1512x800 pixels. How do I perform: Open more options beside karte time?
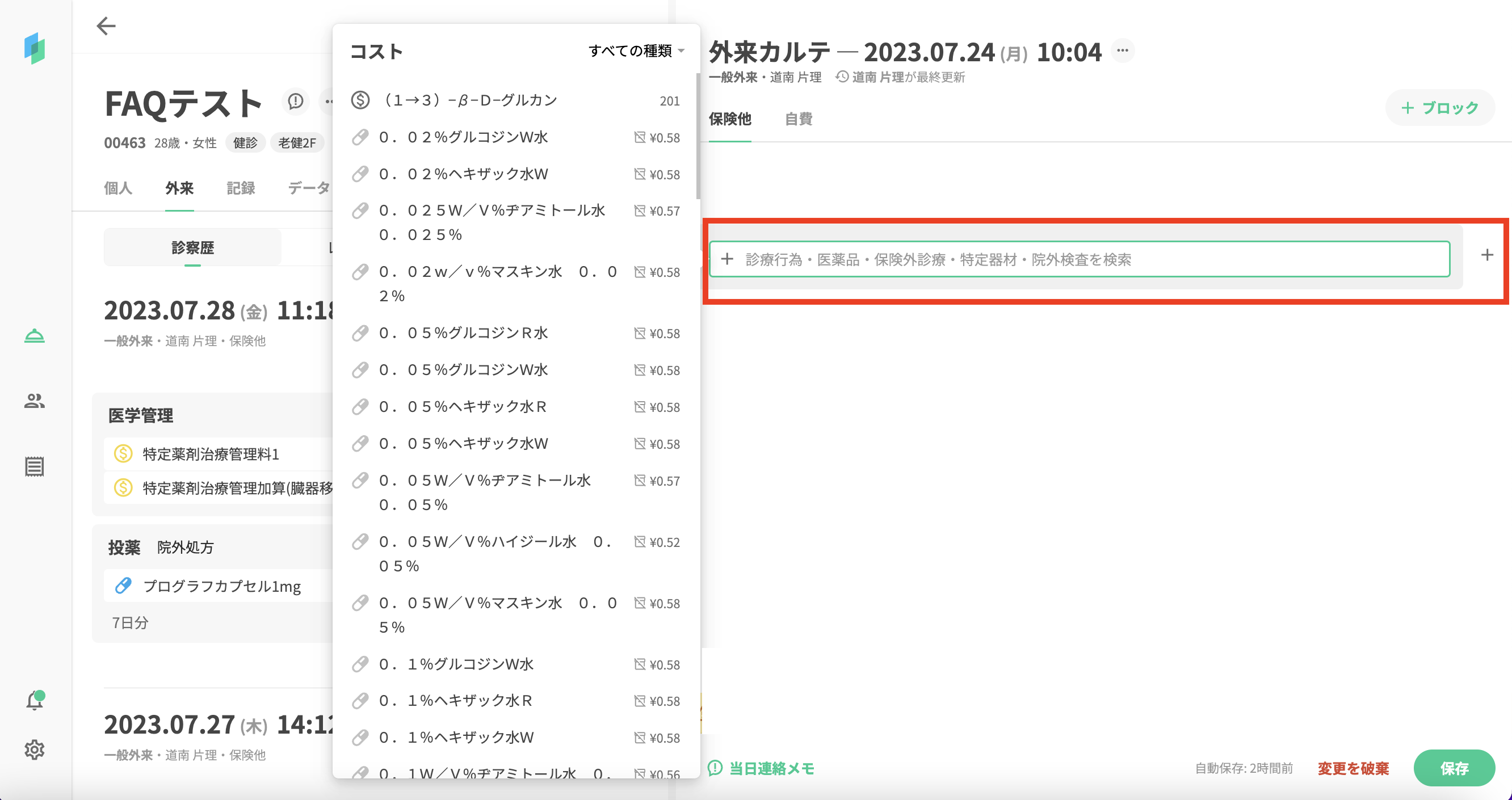click(1122, 50)
